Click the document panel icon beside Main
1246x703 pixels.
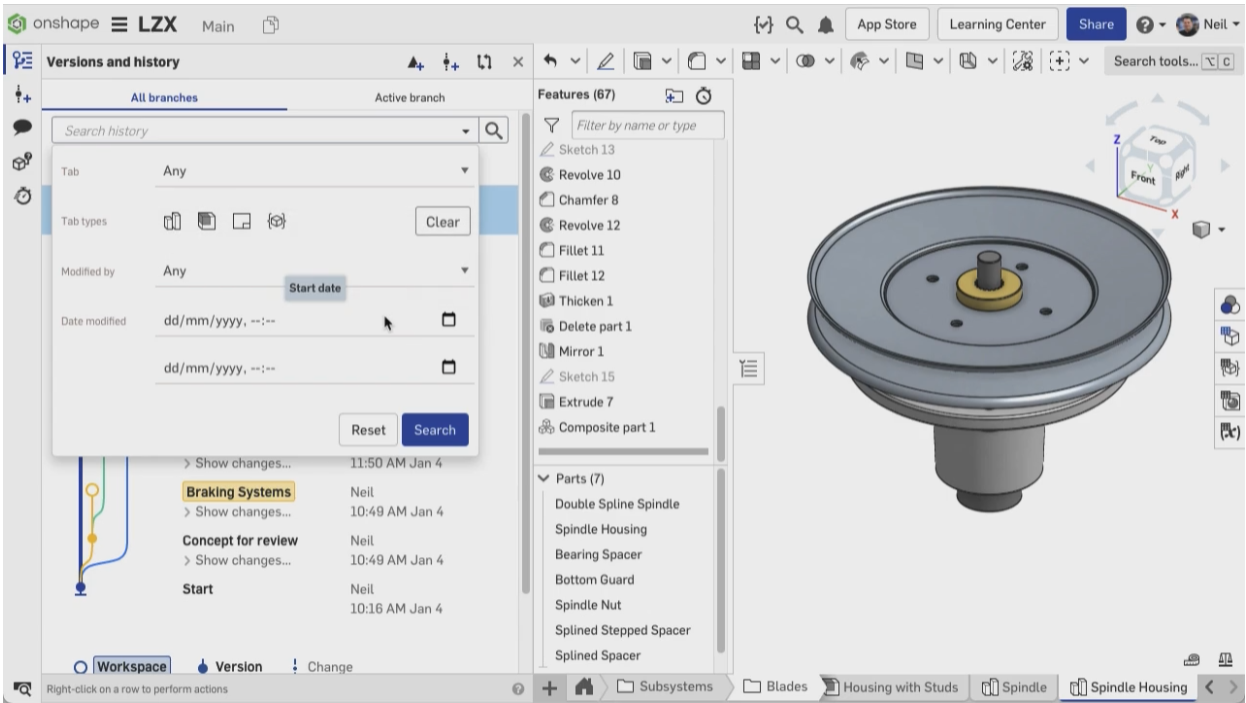[x=270, y=25]
